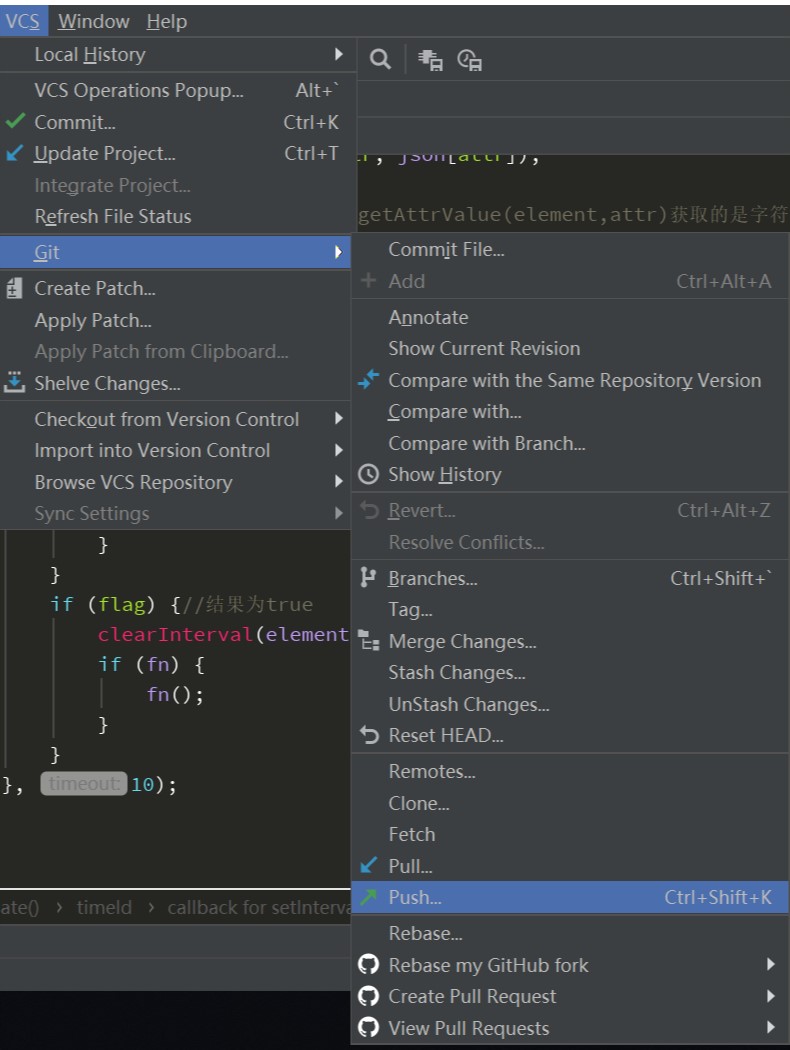Viewport: 790px width, 1050px height.
Task: Choose Show Current Revision
Action: coord(570,348)
